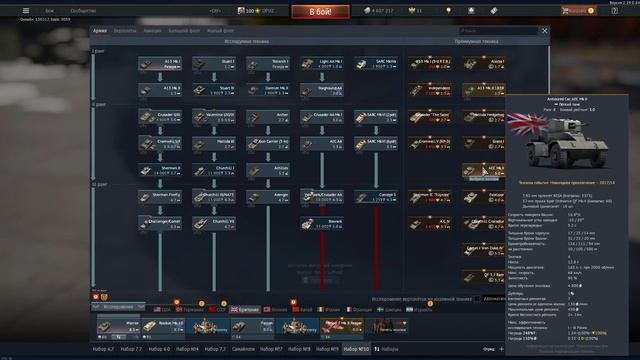The image size is (640, 360).
Task: Select Light AA Mk I vehicle
Action: [x=322, y=64]
